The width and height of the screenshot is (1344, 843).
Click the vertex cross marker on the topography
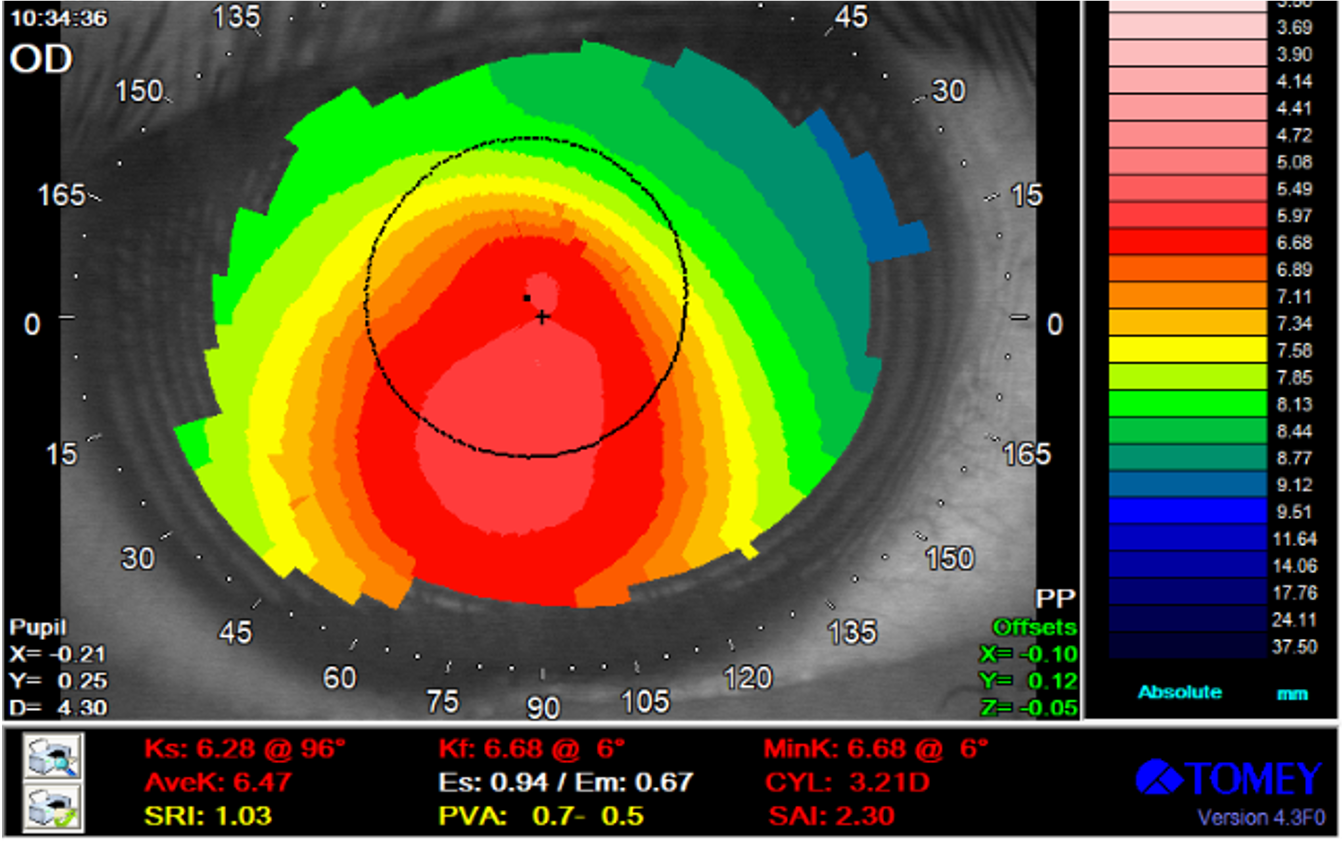pos(542,317)
